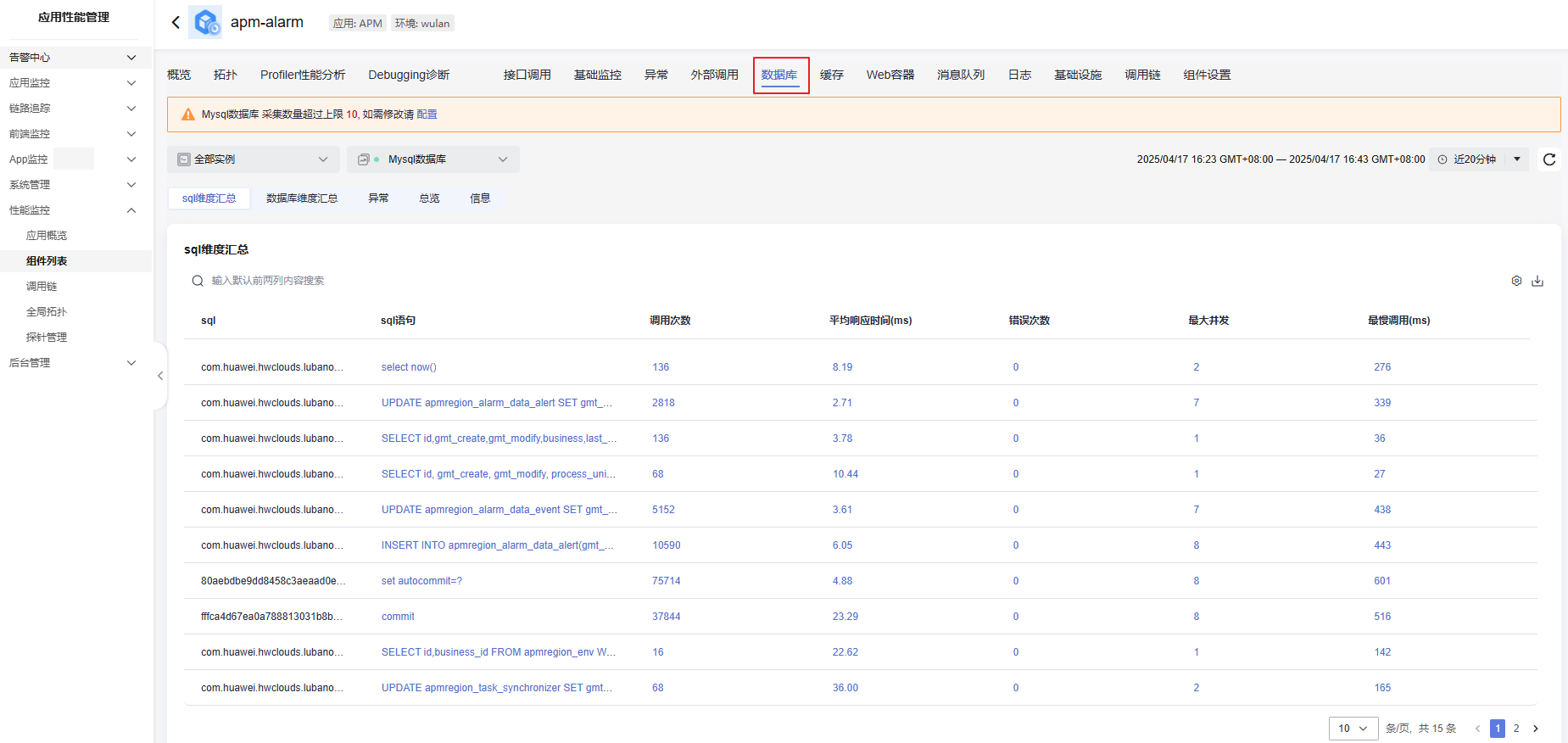Open the UPDATE apmregion_task_synchronizer statement link
Image resolution: width=1568 pixels, height=743 pixels.
tap(497, 688)
